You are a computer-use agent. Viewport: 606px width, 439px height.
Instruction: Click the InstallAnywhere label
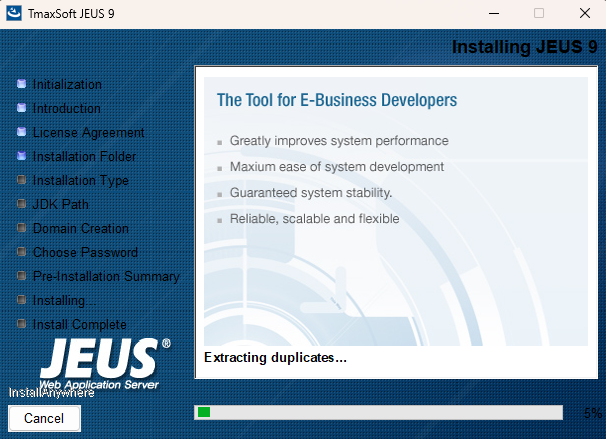point(51,393)
